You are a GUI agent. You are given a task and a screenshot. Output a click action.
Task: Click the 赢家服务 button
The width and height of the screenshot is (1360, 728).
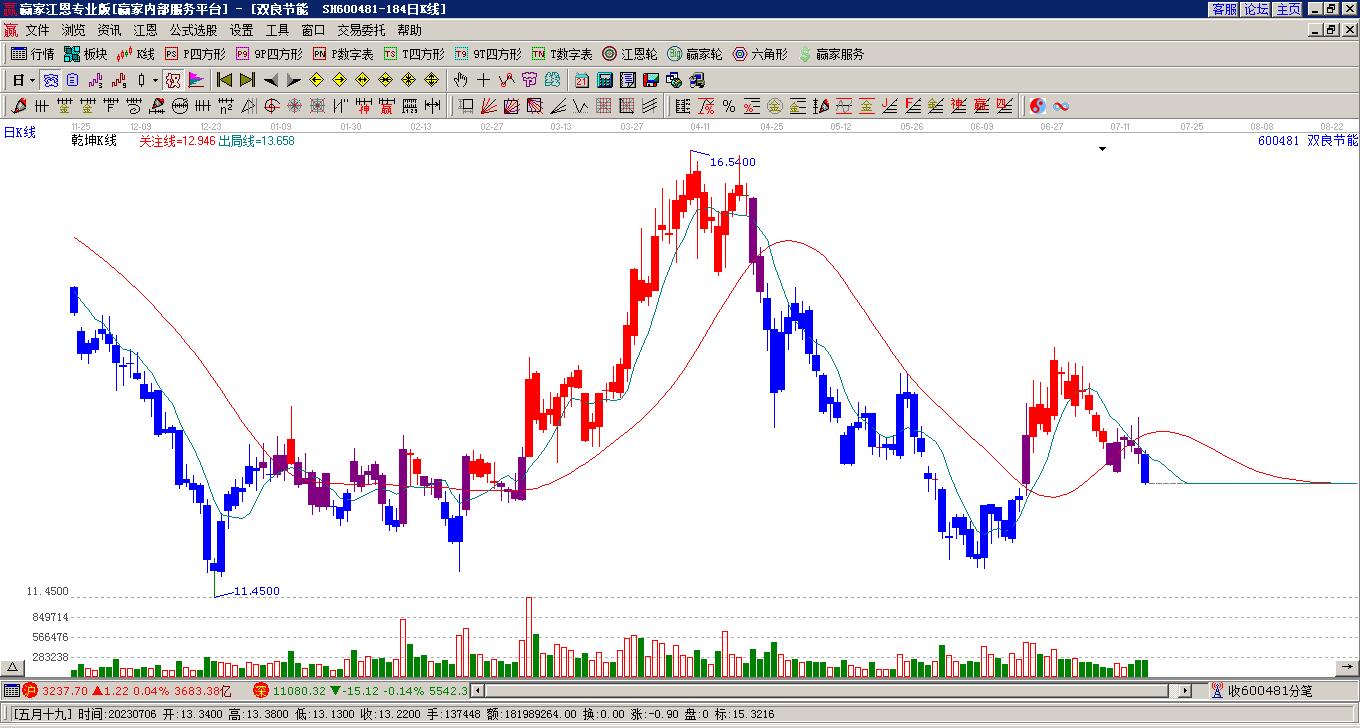coord(830,54)
